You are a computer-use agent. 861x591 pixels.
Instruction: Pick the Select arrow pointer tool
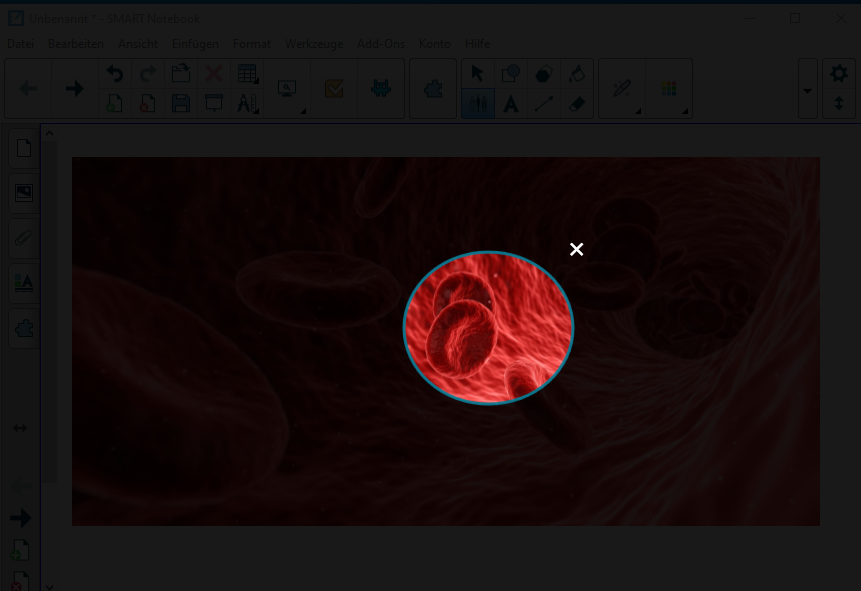point(477,74)
